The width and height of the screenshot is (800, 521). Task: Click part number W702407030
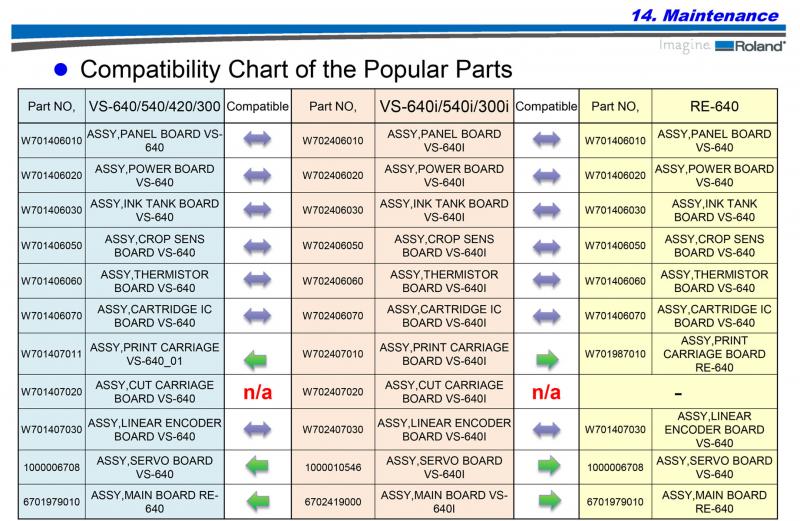click(333, 429)
